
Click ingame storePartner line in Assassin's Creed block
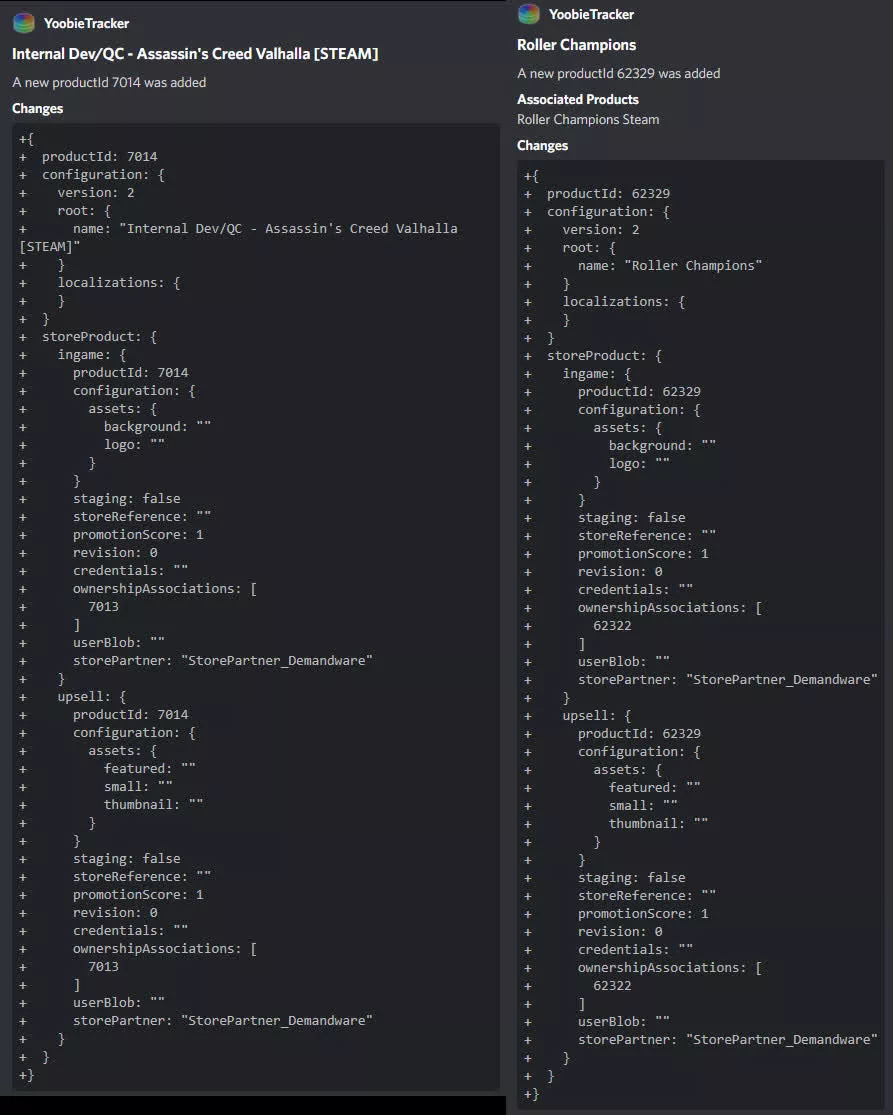(x=223, y=661)
